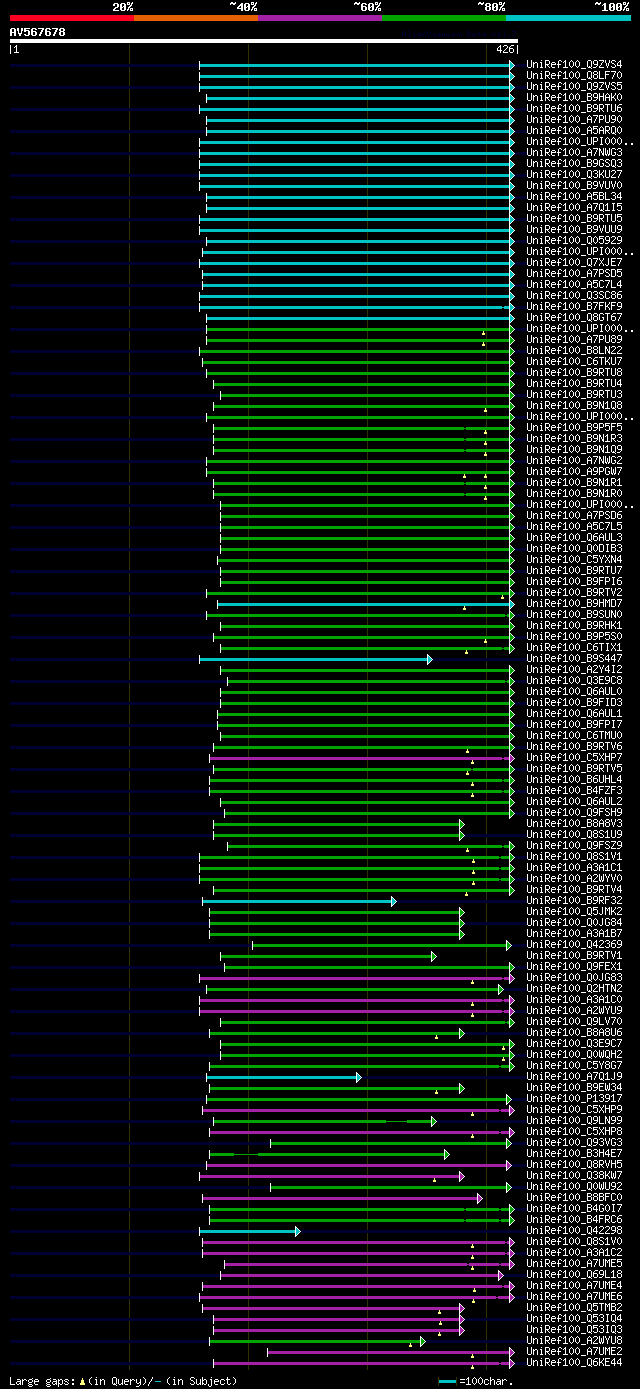Select the UniRef100_Q0DIB3 label
The height and width of the screenshot is (1389, 640).
[x=575, y=548]
